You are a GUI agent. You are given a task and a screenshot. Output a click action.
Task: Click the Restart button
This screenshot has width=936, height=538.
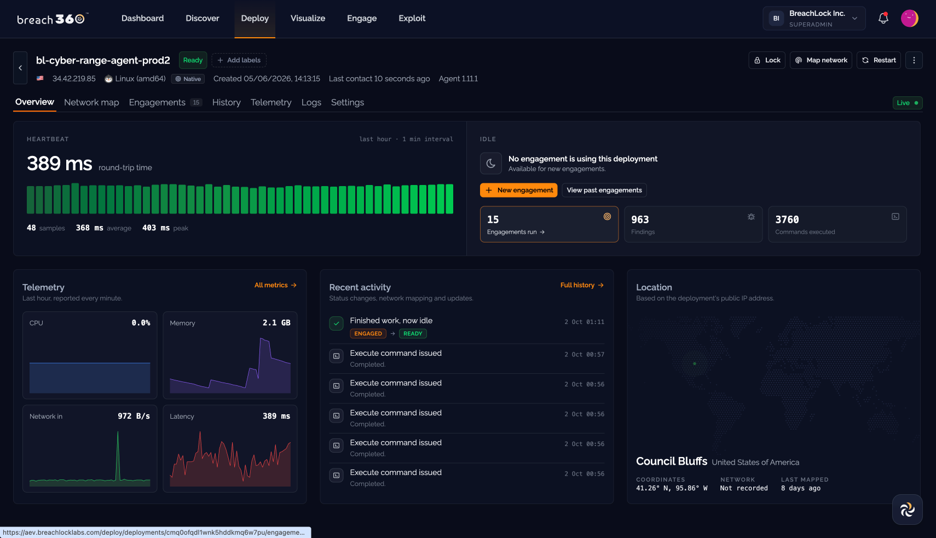879,60
